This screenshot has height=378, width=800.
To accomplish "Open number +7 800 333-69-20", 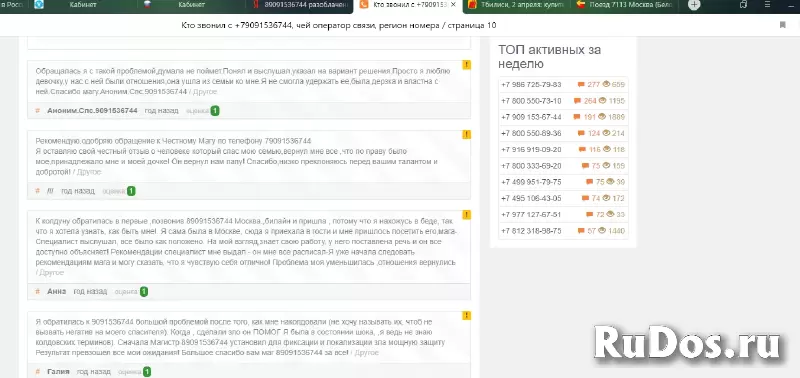I will click(531, 166).
